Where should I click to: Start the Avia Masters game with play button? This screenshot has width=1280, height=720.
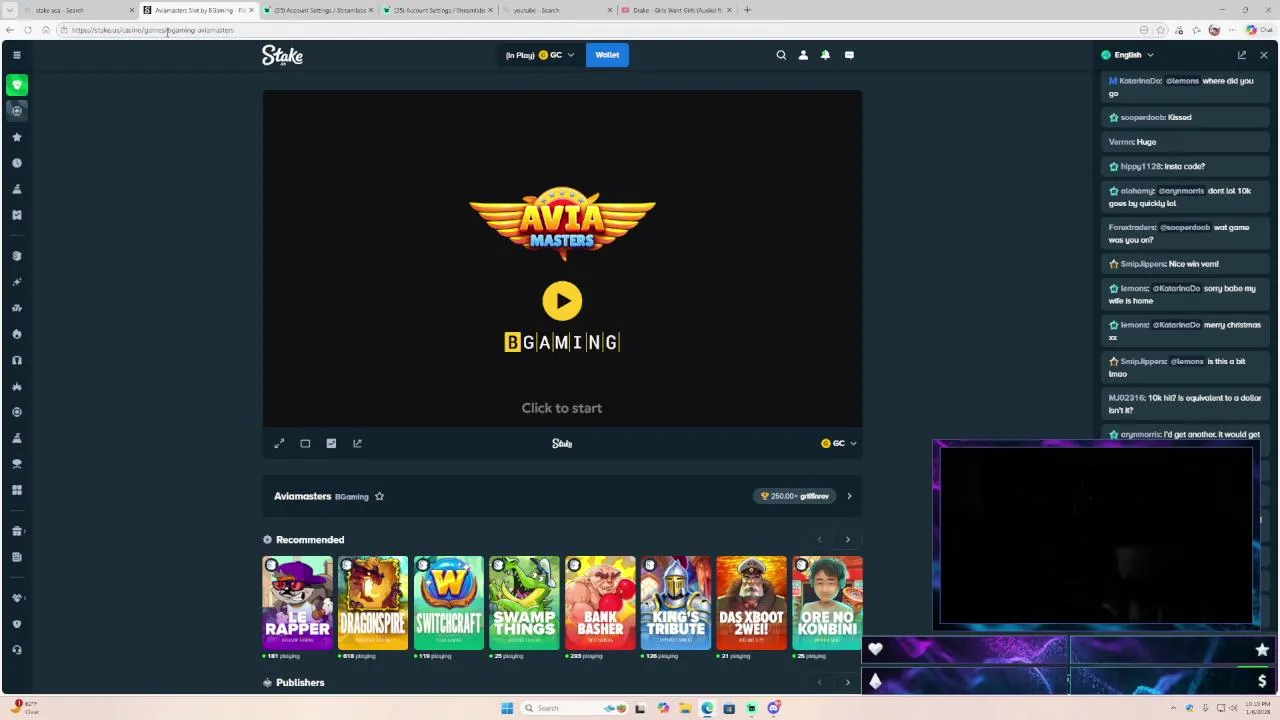pyautogui.click(x=562, y=301)
